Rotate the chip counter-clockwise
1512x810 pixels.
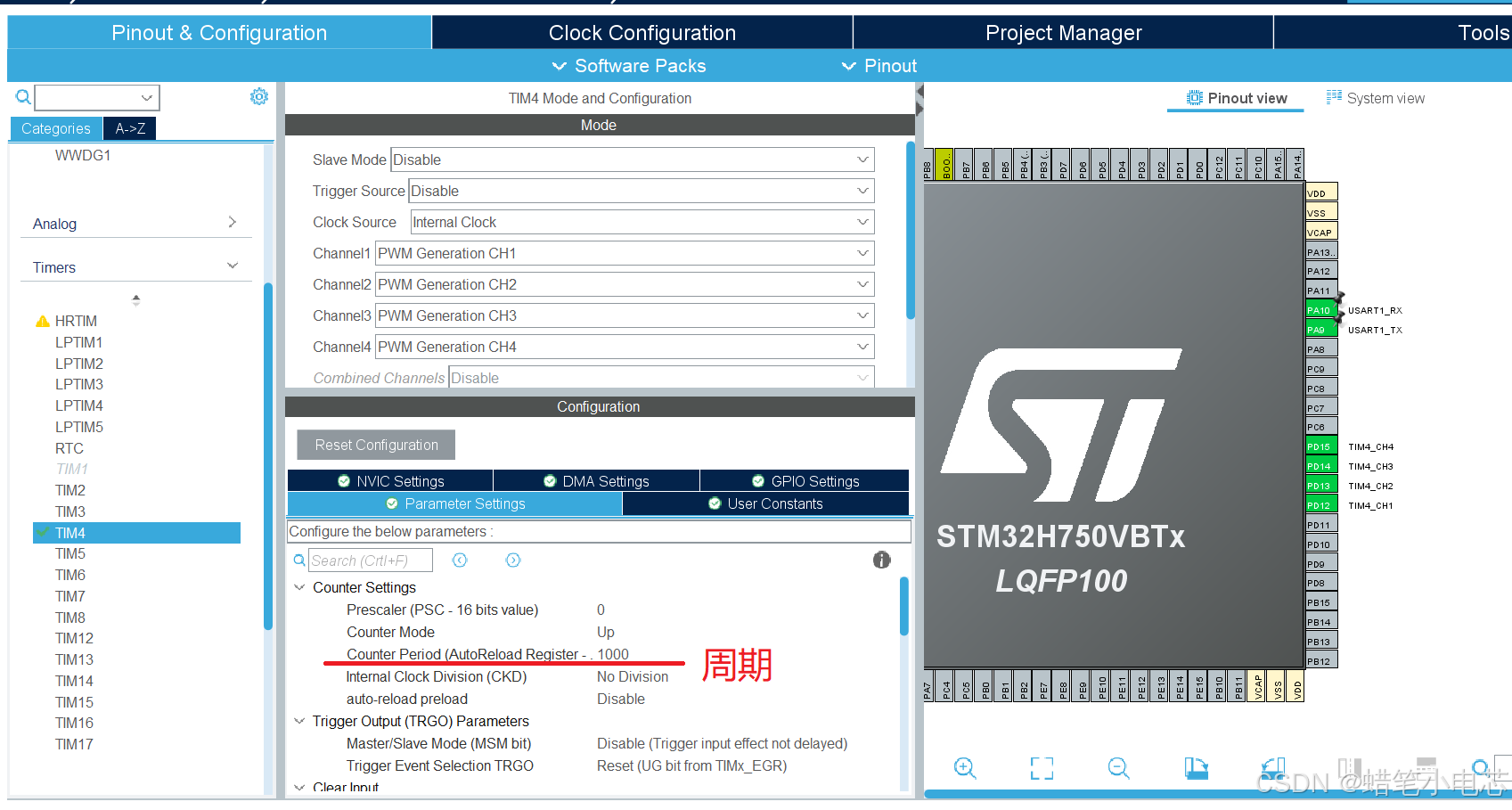[x=1273, y=768]
